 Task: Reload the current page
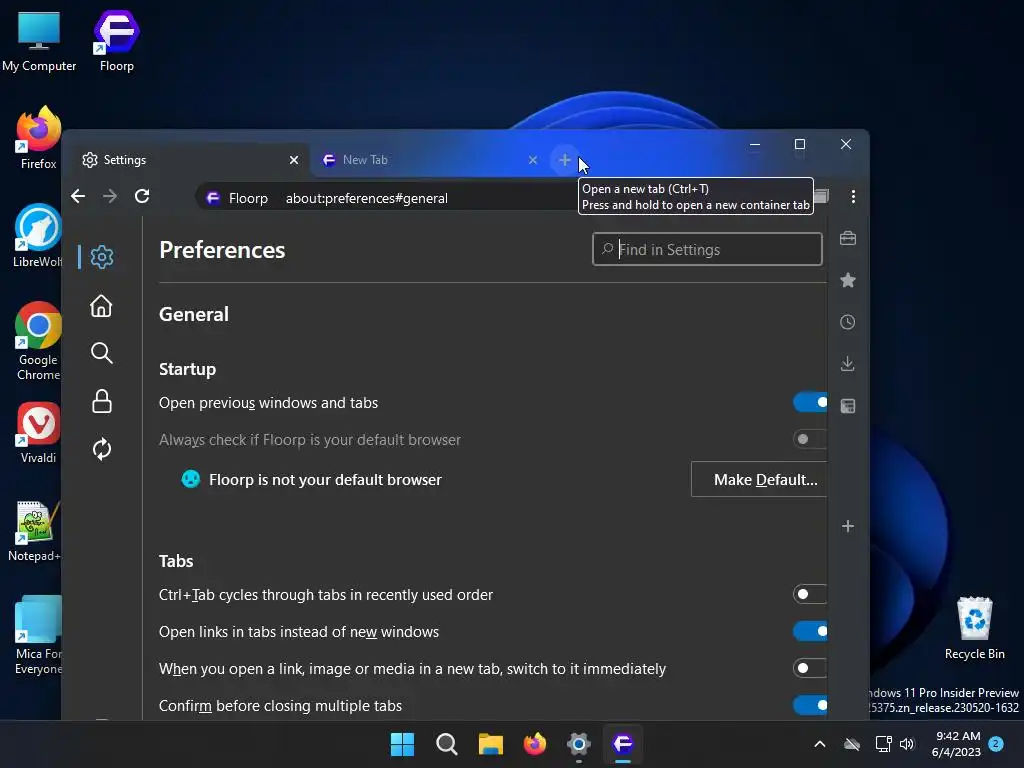142,196
